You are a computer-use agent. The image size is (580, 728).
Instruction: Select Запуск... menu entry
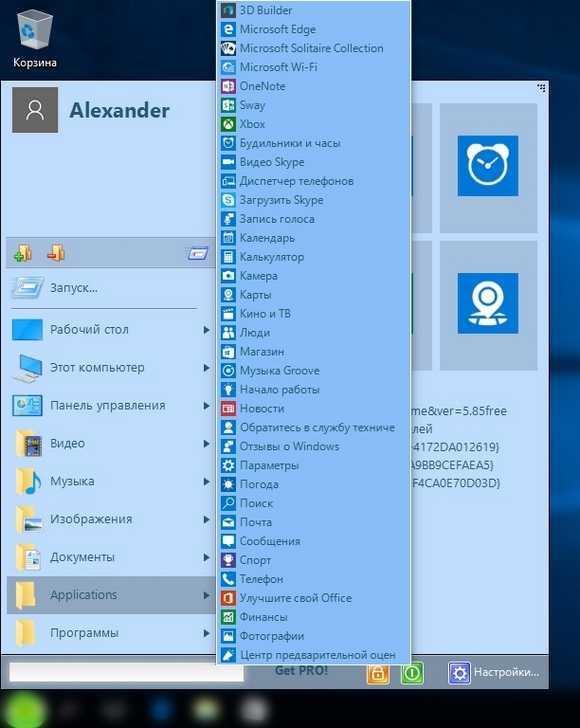[x=111, y=288]
